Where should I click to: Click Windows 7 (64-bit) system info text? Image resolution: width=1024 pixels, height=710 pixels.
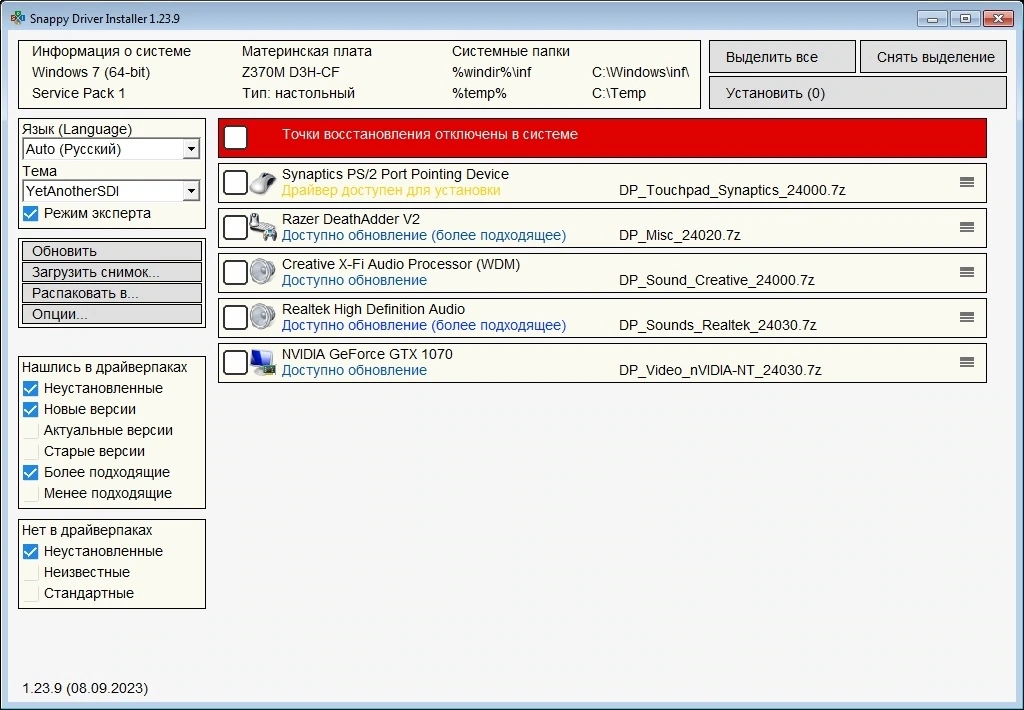(x=91, y=72)
